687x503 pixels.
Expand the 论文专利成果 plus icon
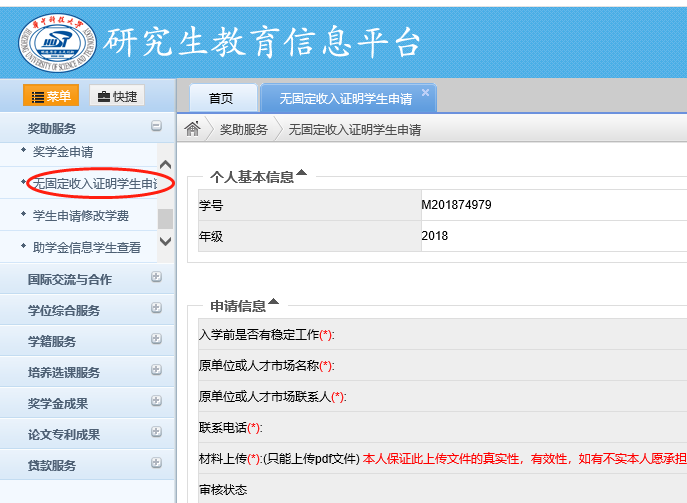(156, 434)
